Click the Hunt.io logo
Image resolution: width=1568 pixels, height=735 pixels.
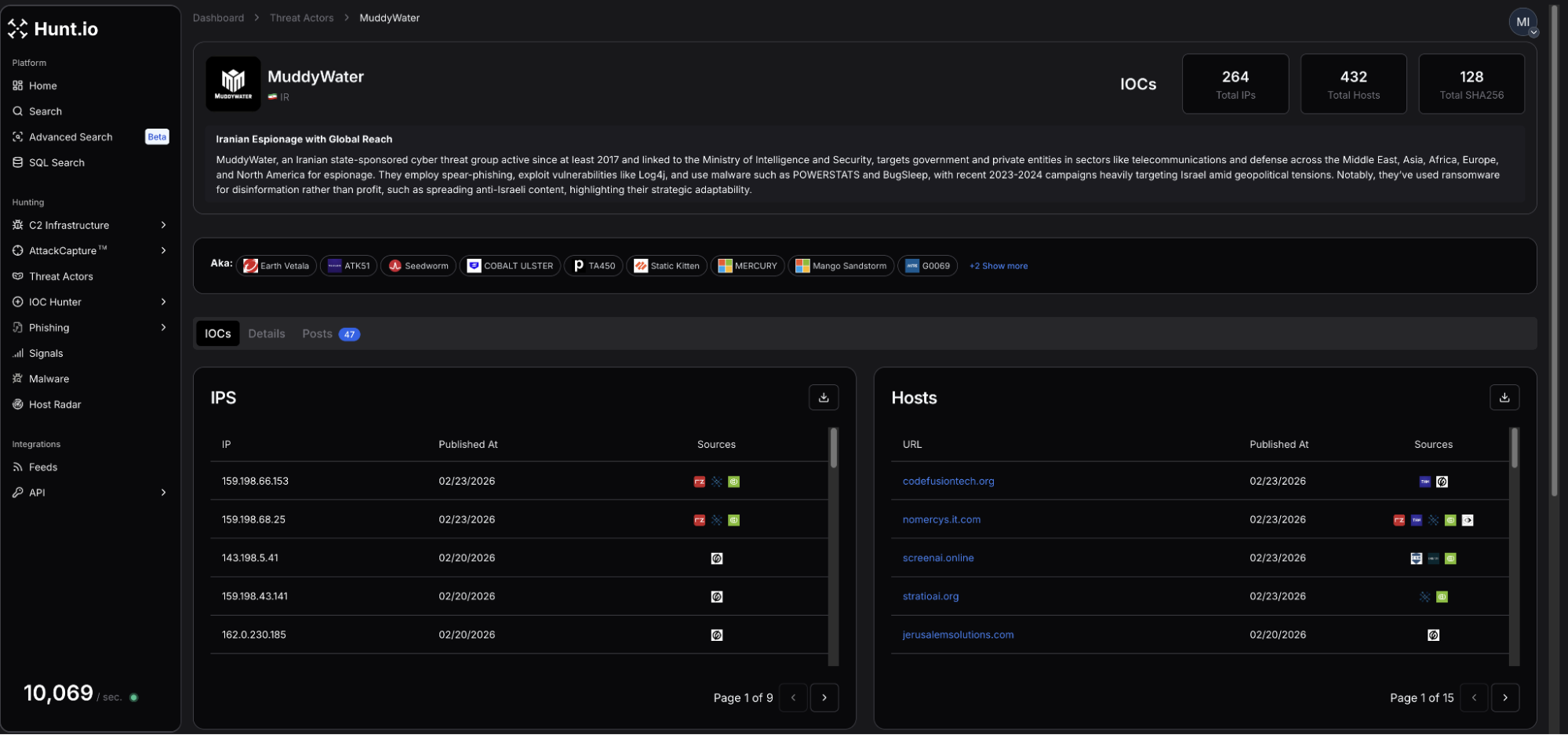point(53,29)
